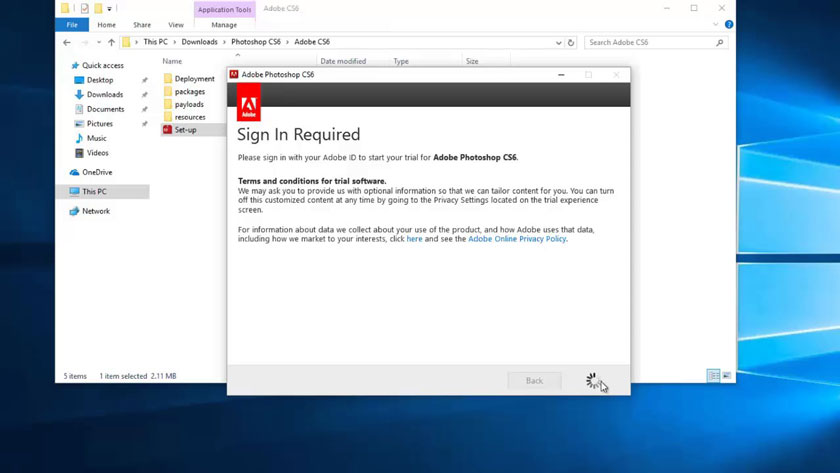Open the File tab in Explorer

tap(72, 25)
